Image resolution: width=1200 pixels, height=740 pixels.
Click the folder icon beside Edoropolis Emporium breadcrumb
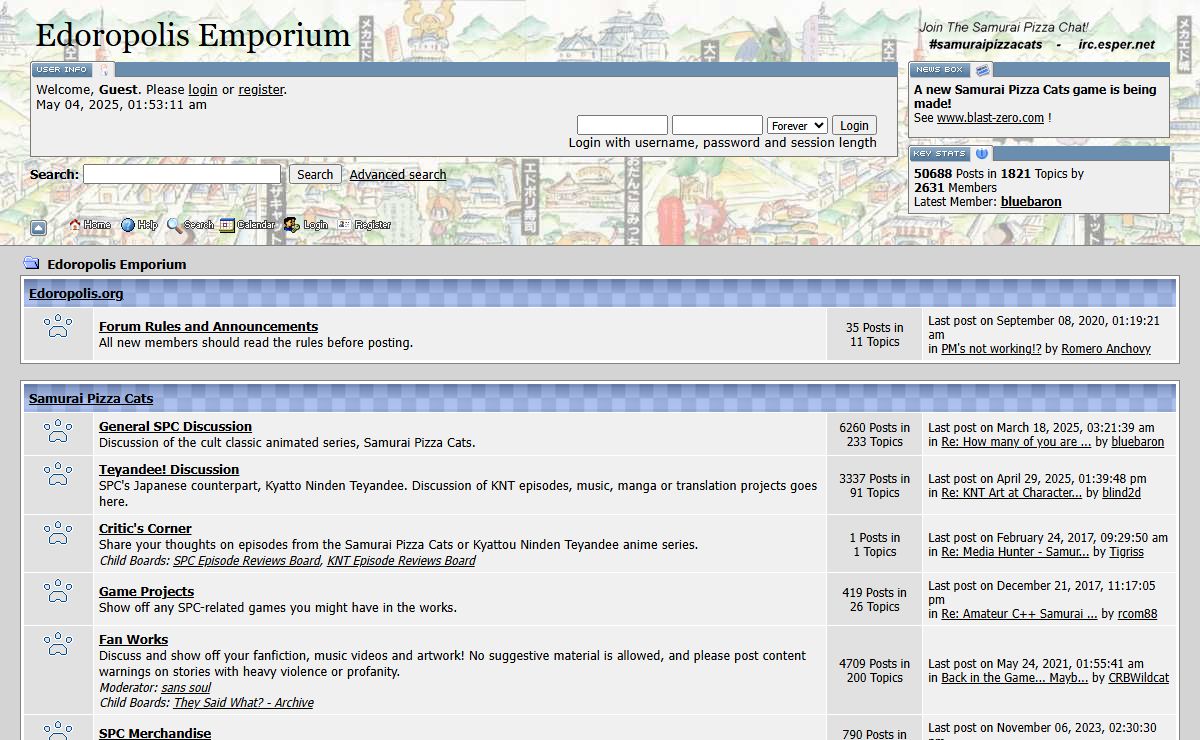click(31, 263)
